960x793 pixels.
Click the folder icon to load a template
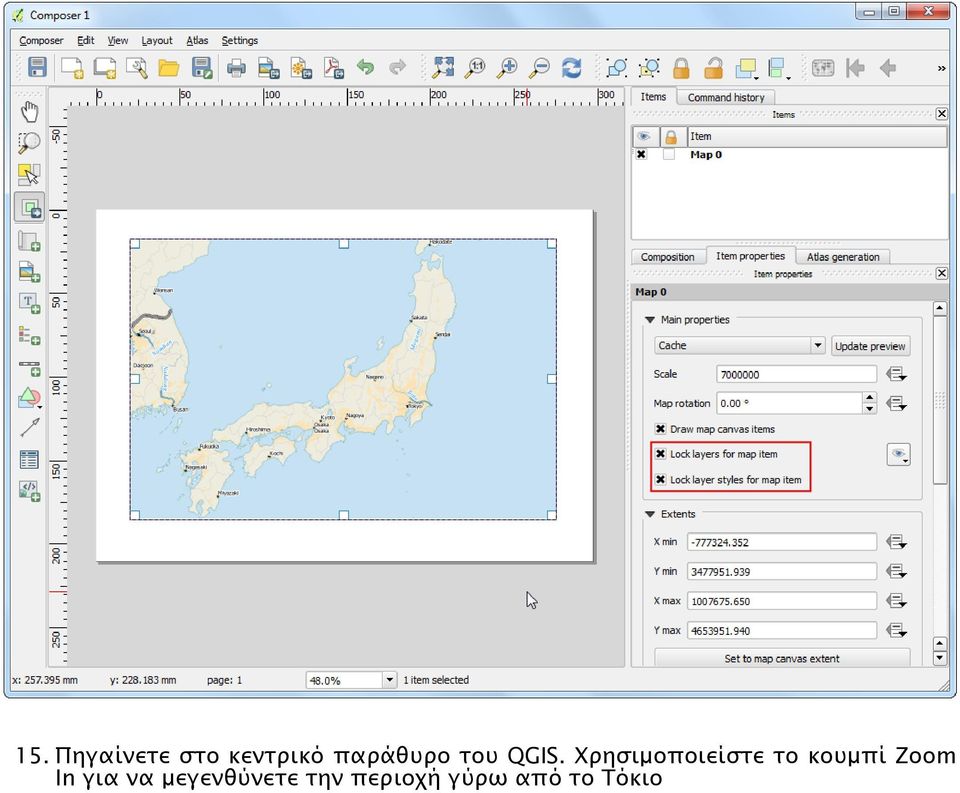(168, 67)
